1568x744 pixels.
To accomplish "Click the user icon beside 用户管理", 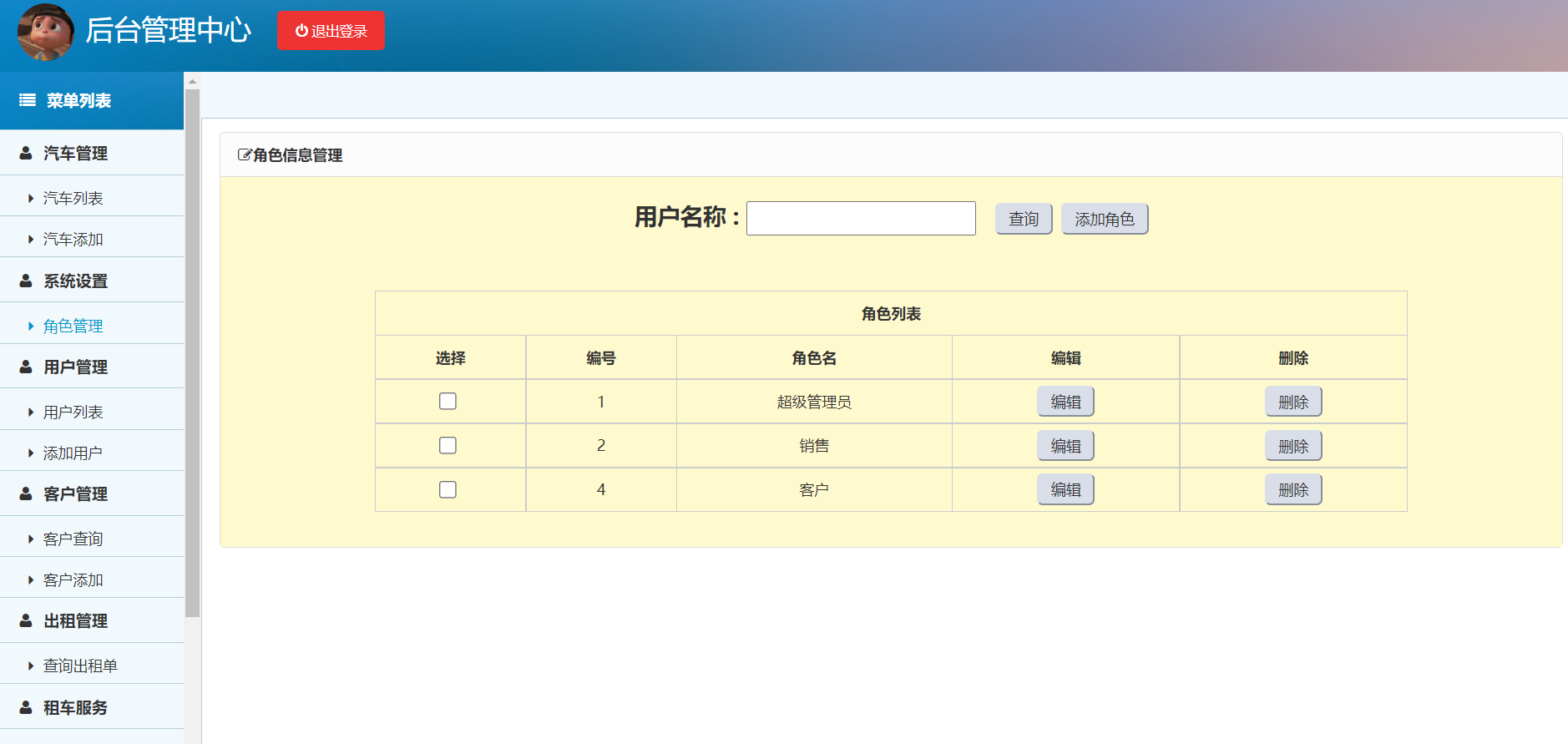I will point(26,367).
